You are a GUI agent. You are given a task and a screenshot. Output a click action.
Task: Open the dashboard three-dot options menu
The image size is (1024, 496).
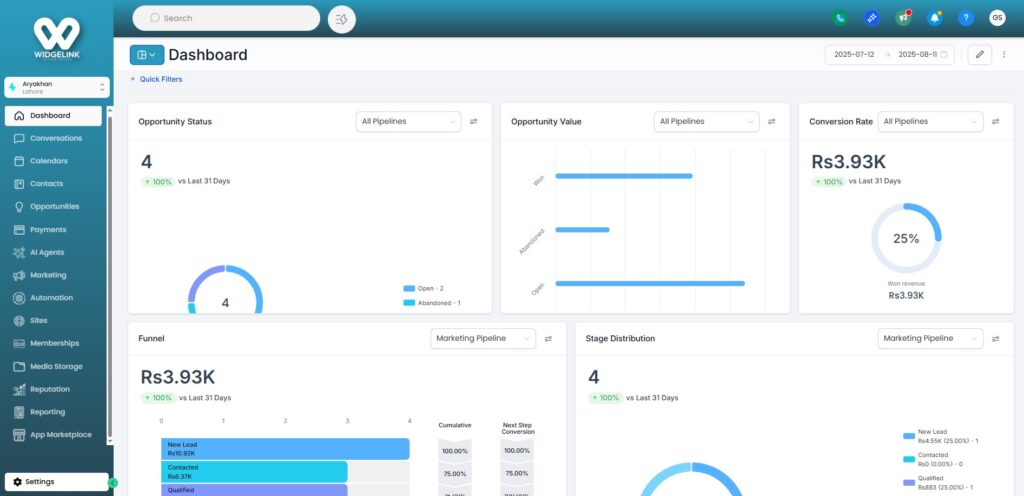pos(1004,54)
